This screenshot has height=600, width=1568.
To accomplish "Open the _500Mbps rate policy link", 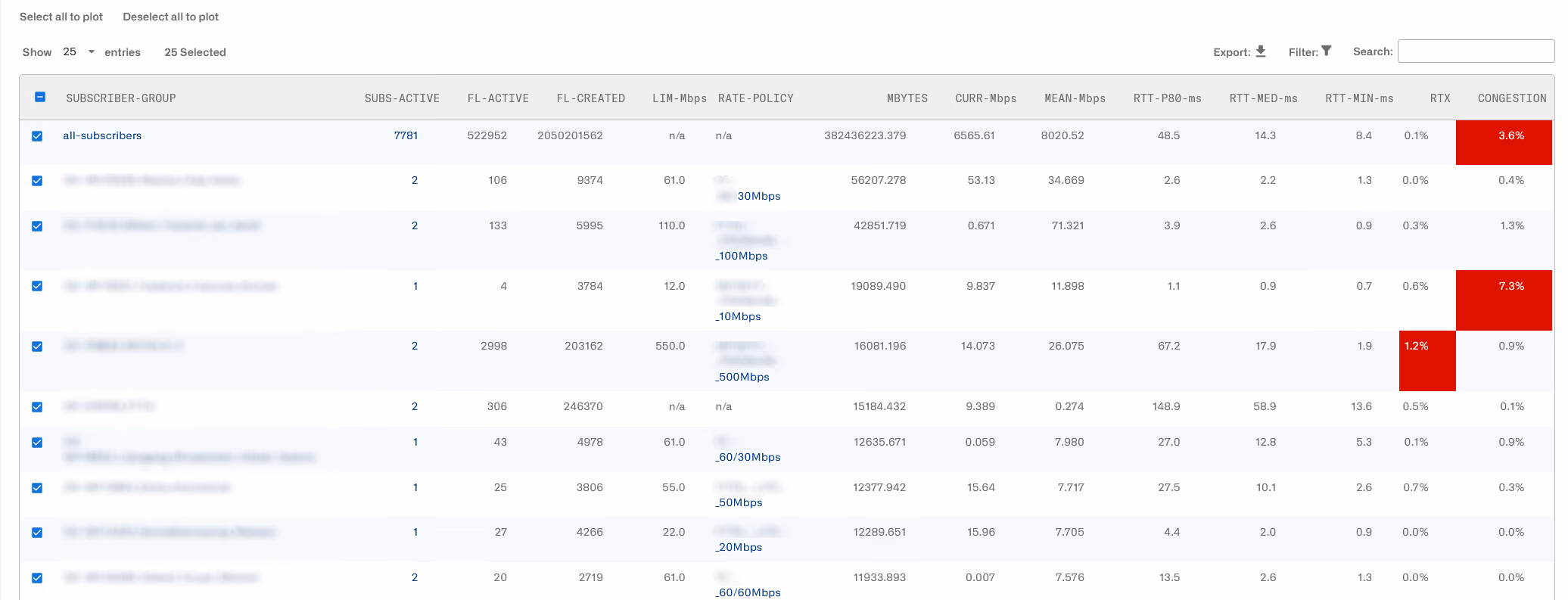I will click(742, 377).
